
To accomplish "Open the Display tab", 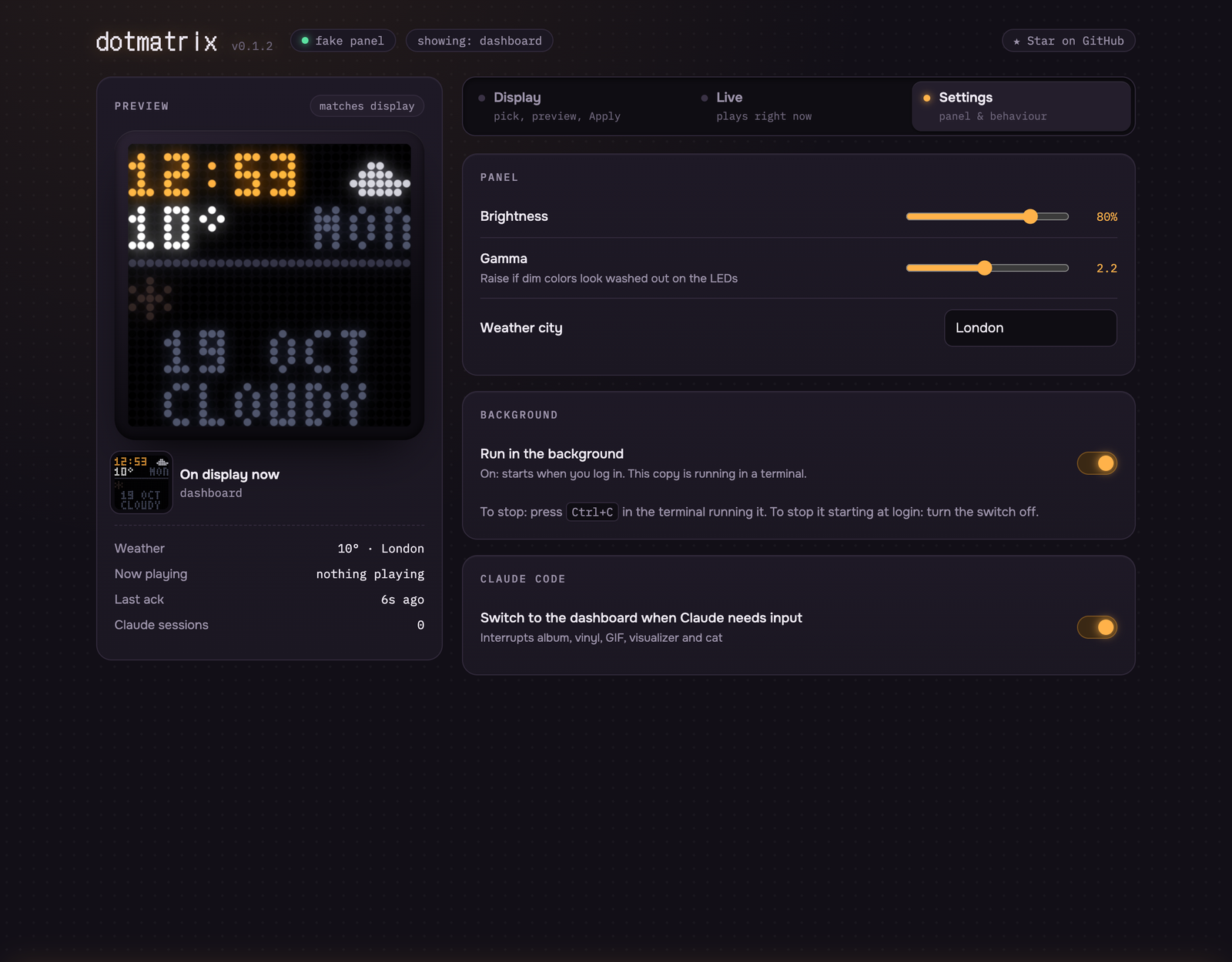I will click(577, 106).
